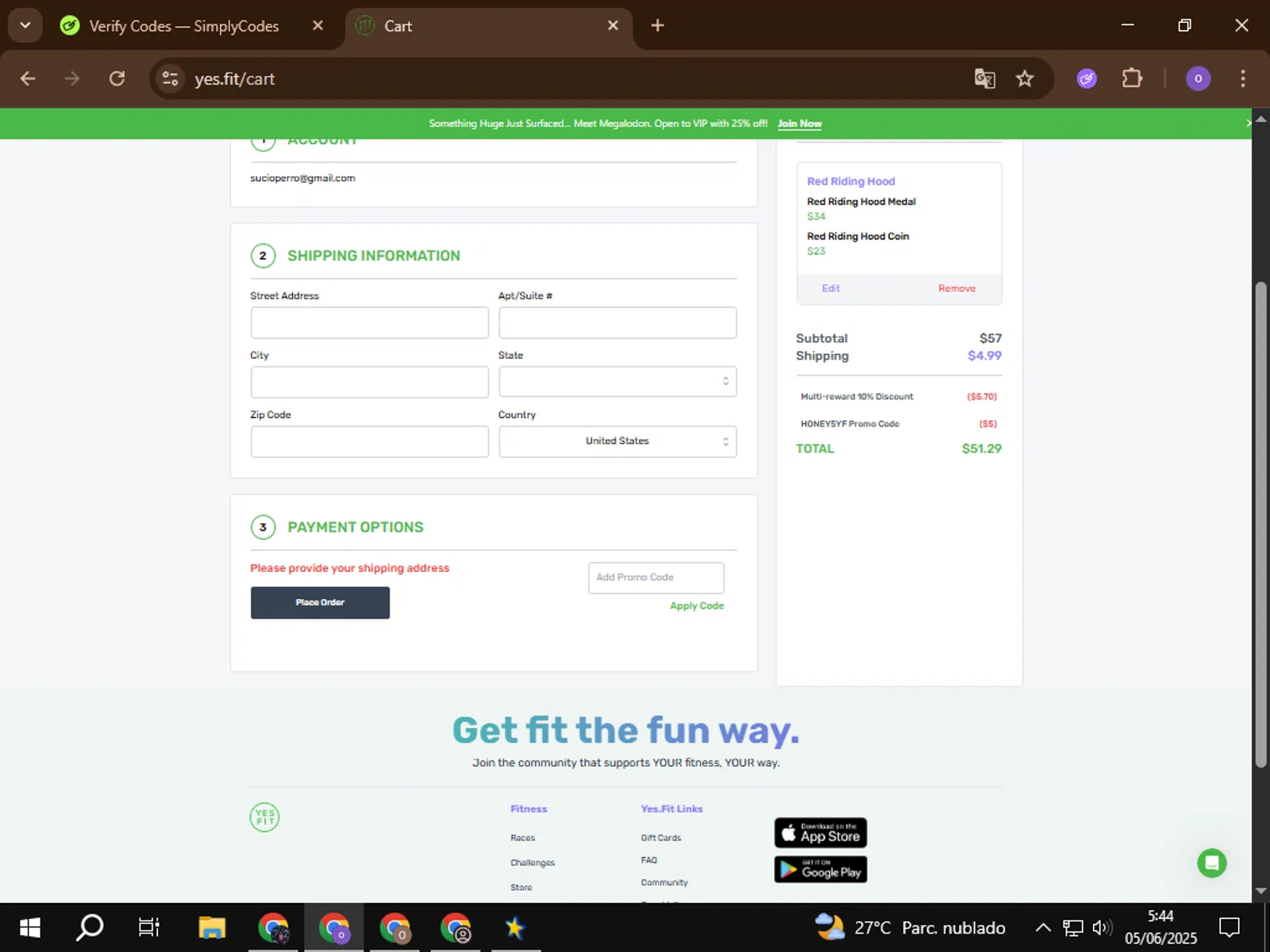1270x952 pixels.
Task: Click the HONEY5YF Promo Code line
Action: (898, 424)
